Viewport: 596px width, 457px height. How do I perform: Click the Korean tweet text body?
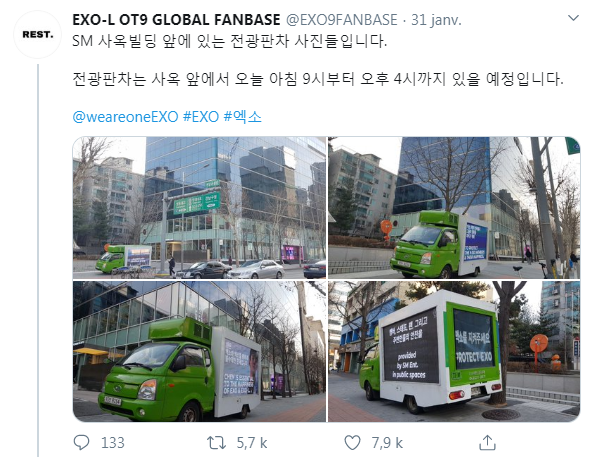click(318, 60)
